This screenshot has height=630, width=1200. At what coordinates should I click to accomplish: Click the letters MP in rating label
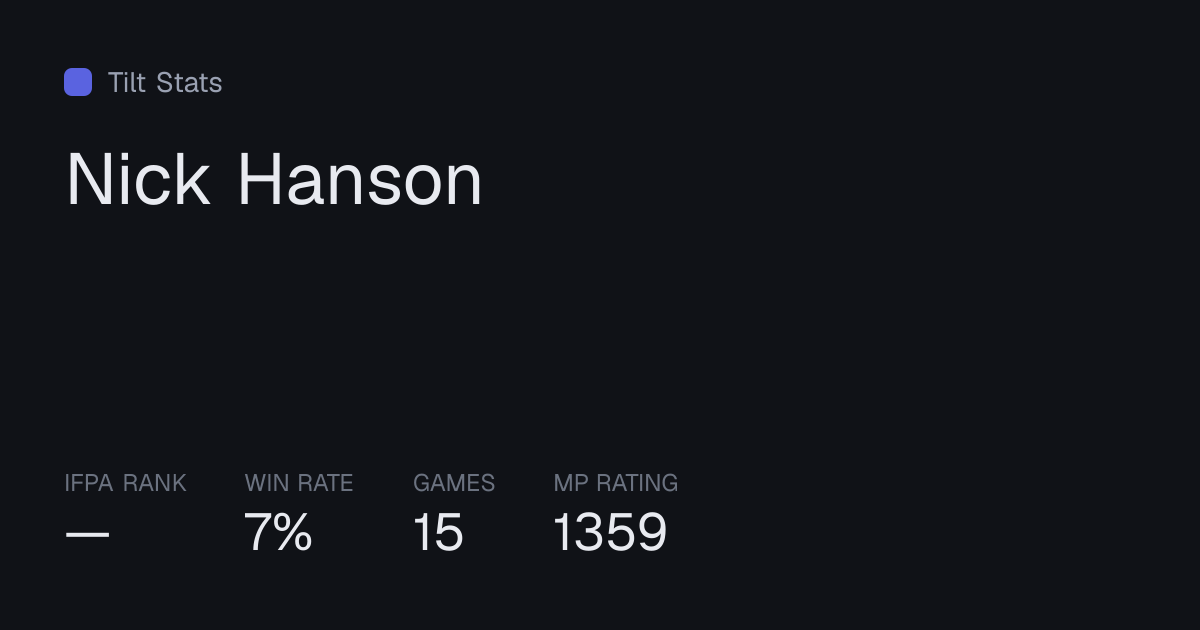pos(571,483)
